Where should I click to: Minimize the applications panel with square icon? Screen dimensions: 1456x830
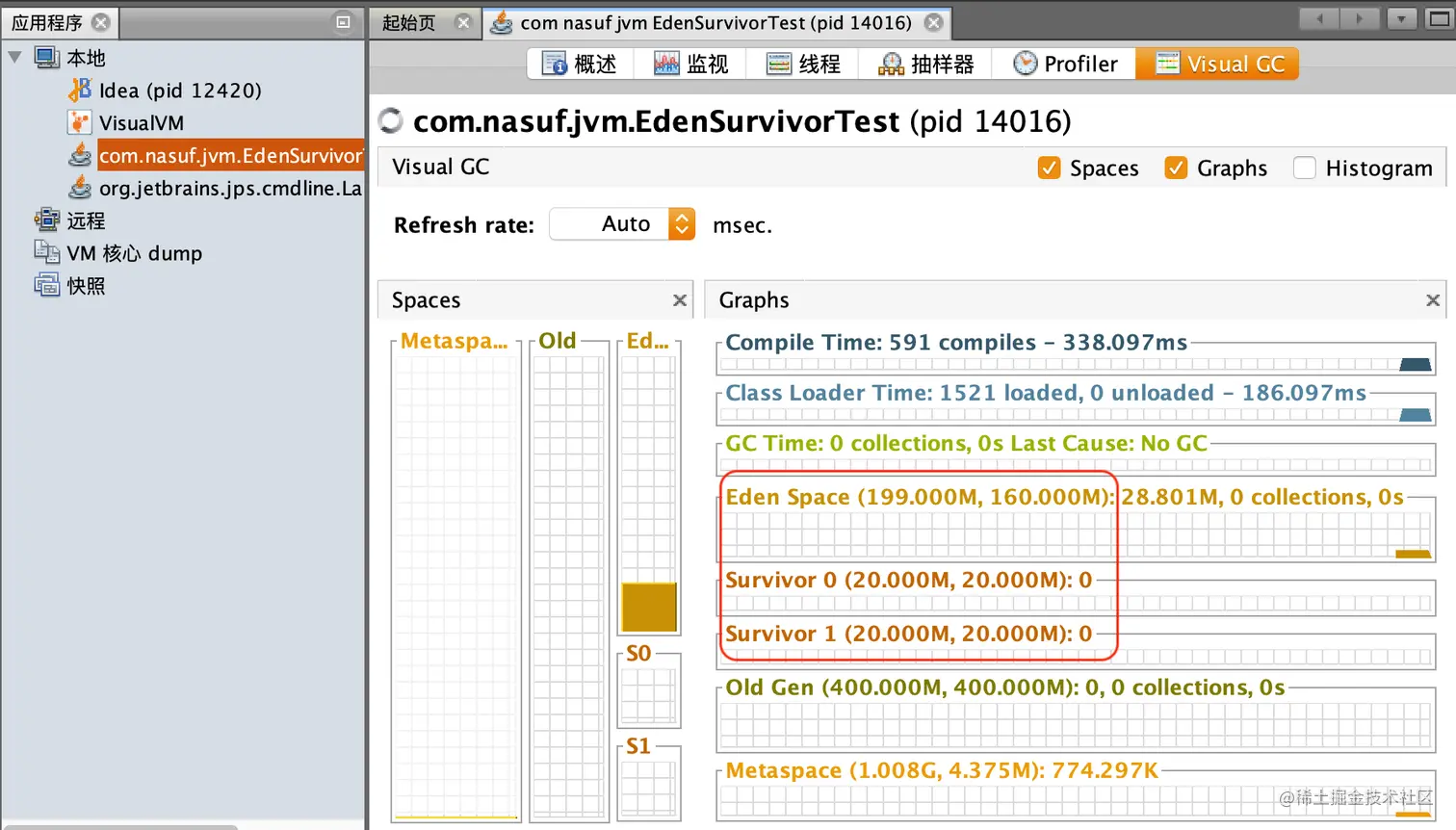(x=343, y=21)
